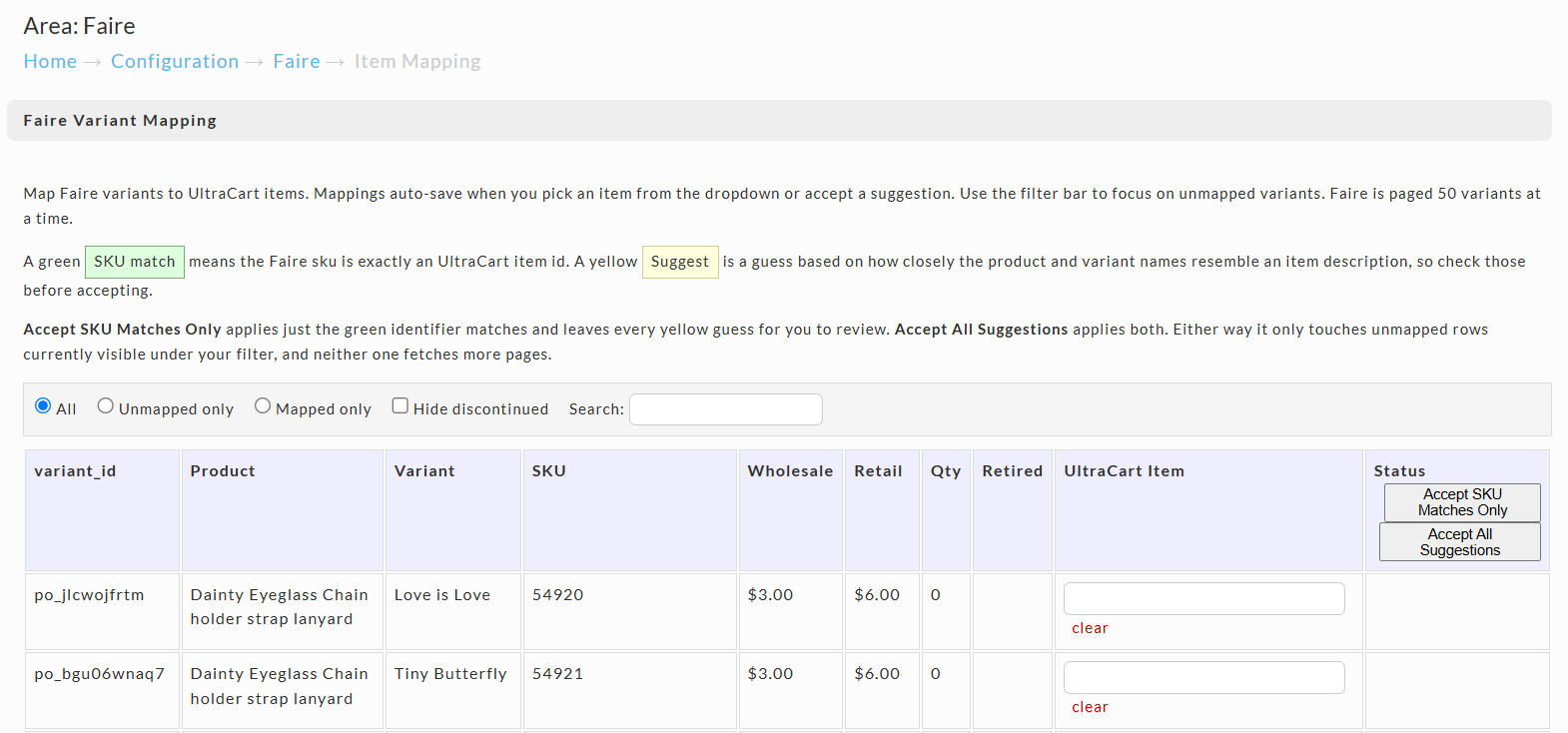Click Accept SKU Matches Only button
Viewport: 1568px width, 733px height.
click(x=1462, y=502)
